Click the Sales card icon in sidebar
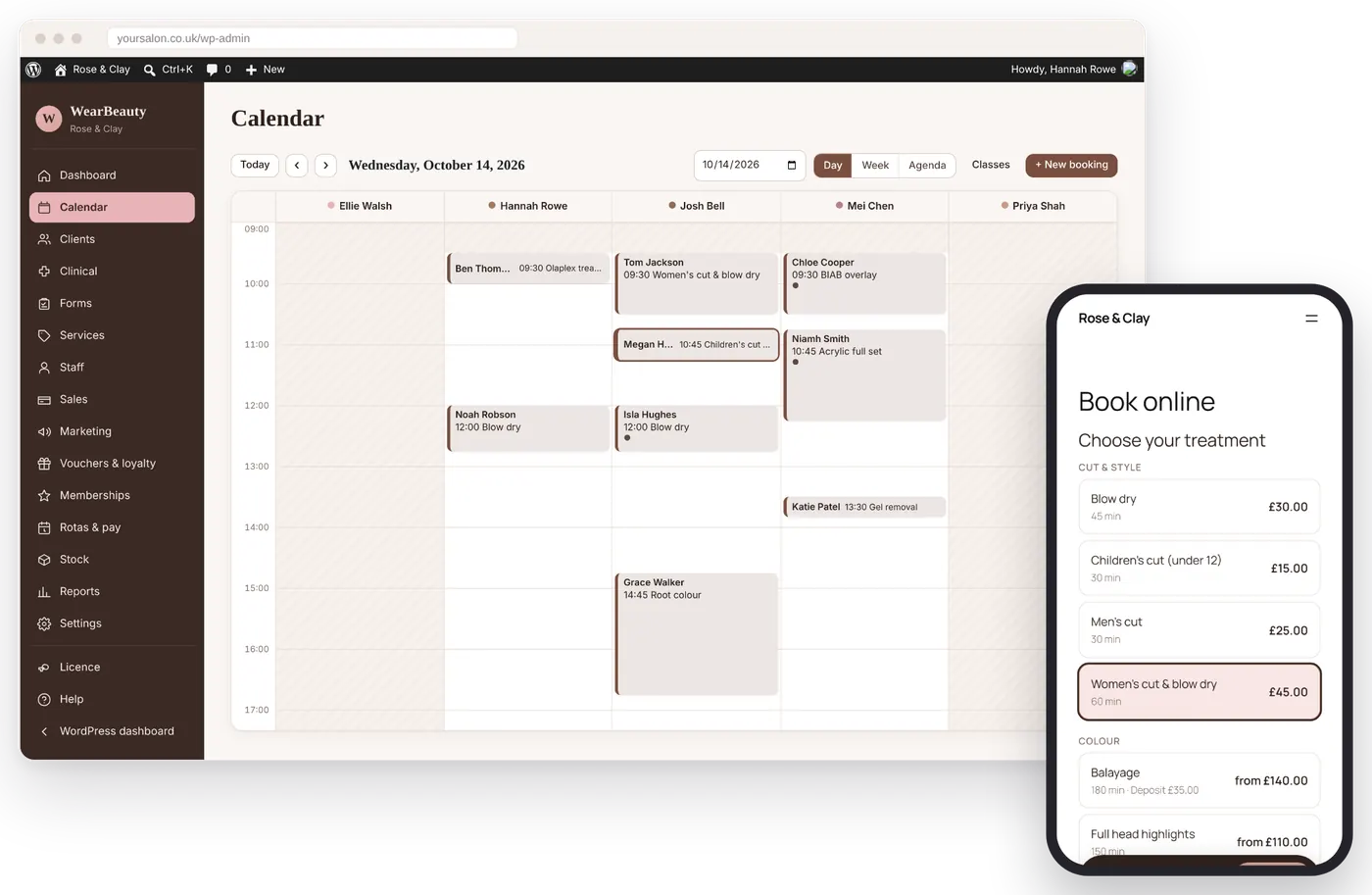The width and height of the screenshot is (1372, 895). click(x=44, y=400)
